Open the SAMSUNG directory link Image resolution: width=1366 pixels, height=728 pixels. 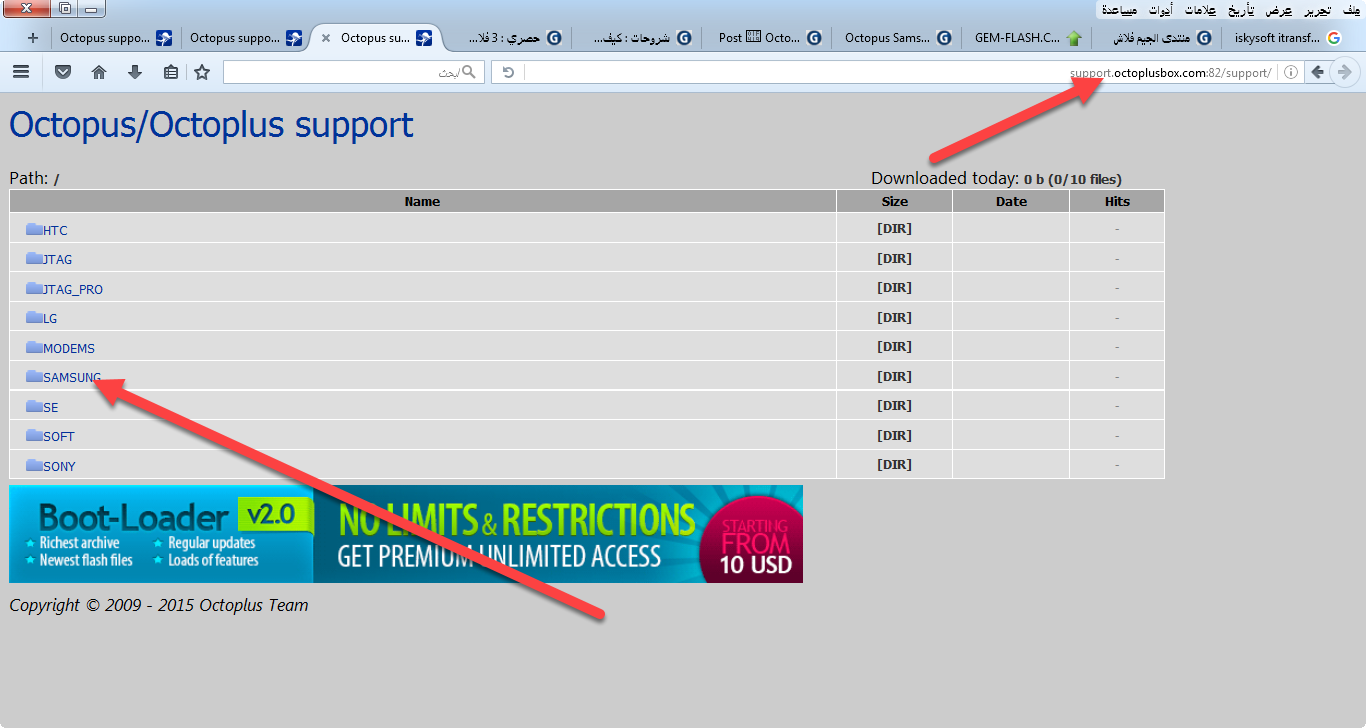[72, 378]
